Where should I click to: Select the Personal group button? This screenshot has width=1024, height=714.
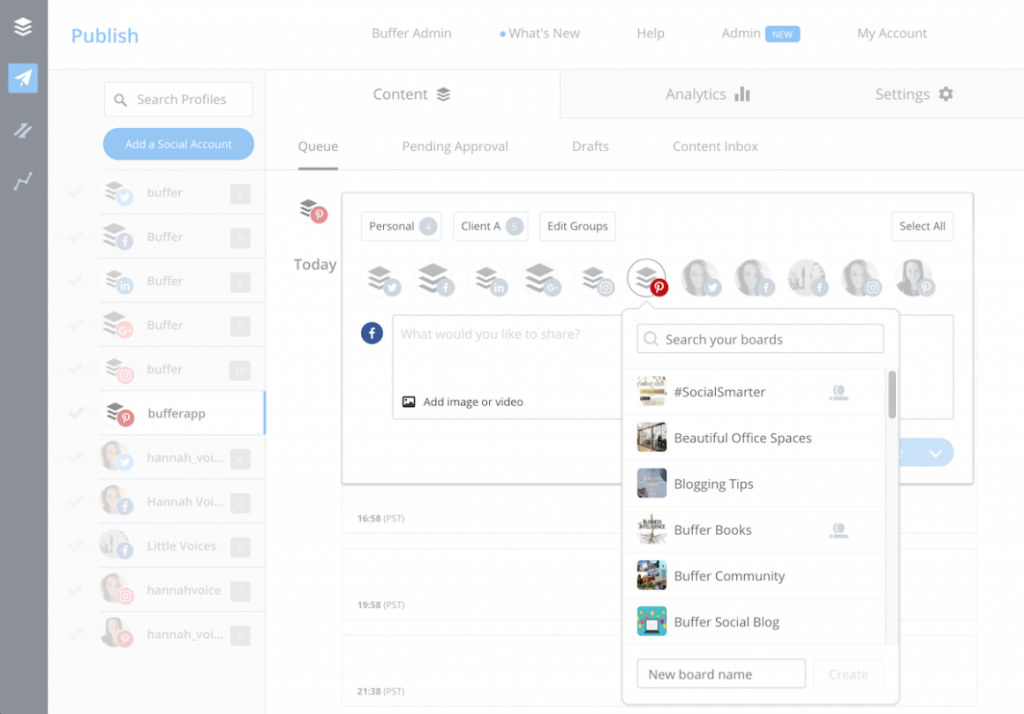point(402,226)
